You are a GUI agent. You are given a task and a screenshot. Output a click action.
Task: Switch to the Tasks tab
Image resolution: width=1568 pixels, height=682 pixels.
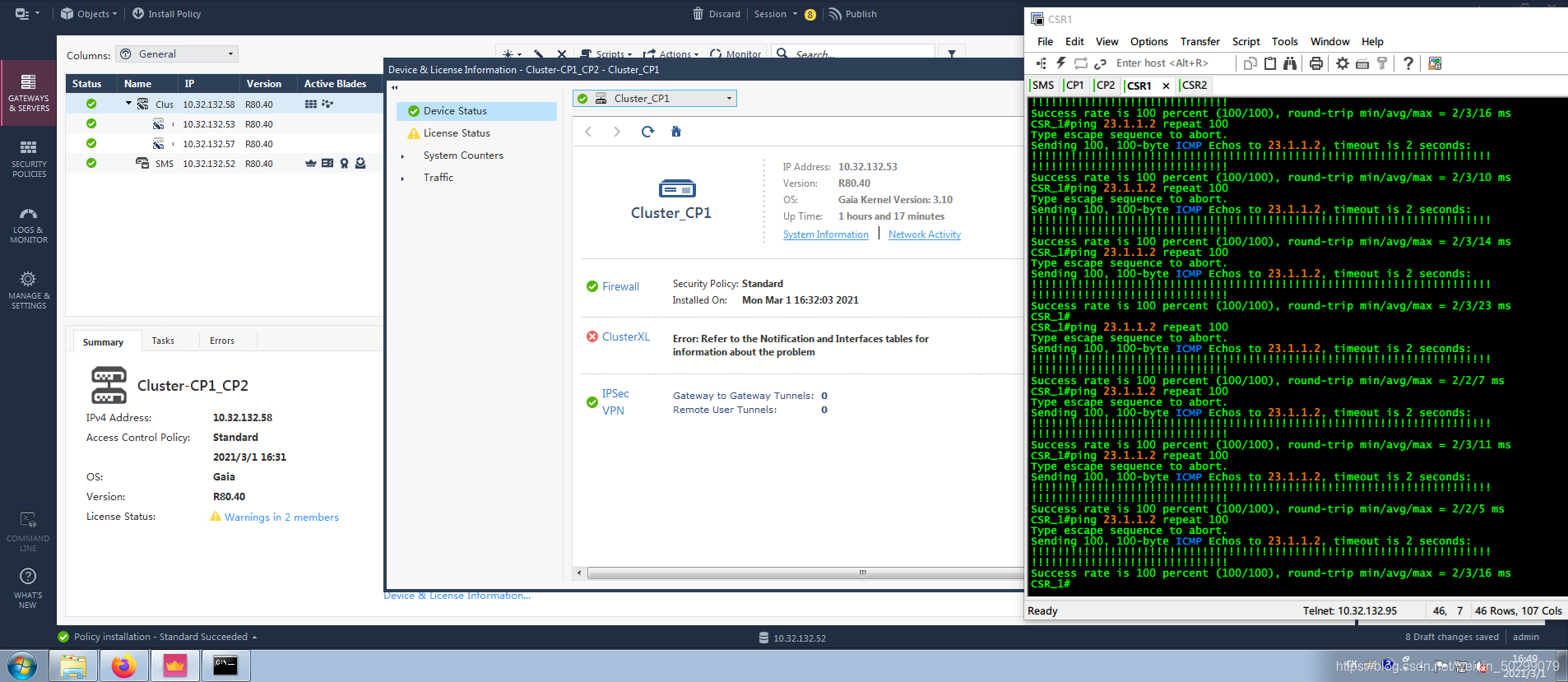[x=163, y=341]
